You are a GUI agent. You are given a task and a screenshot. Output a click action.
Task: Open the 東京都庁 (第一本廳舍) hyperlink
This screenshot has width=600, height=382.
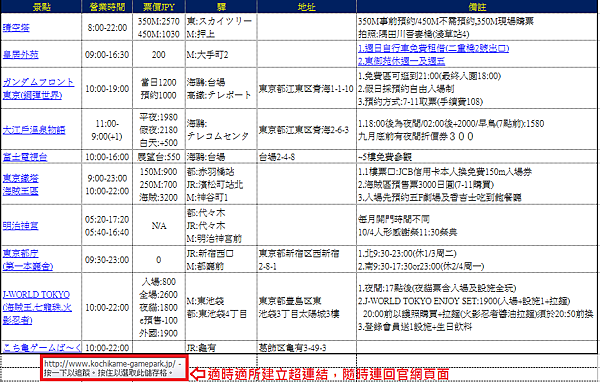(28, 260)
